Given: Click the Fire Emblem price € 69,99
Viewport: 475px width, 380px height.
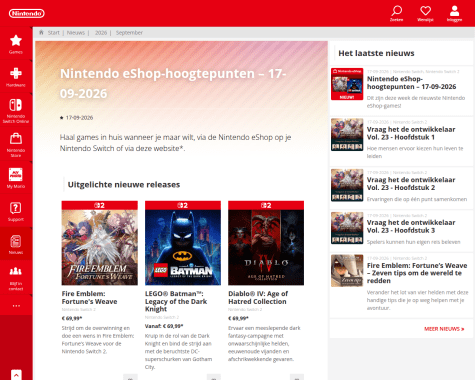Looking at the screenshot, I should tap(72, 318).
